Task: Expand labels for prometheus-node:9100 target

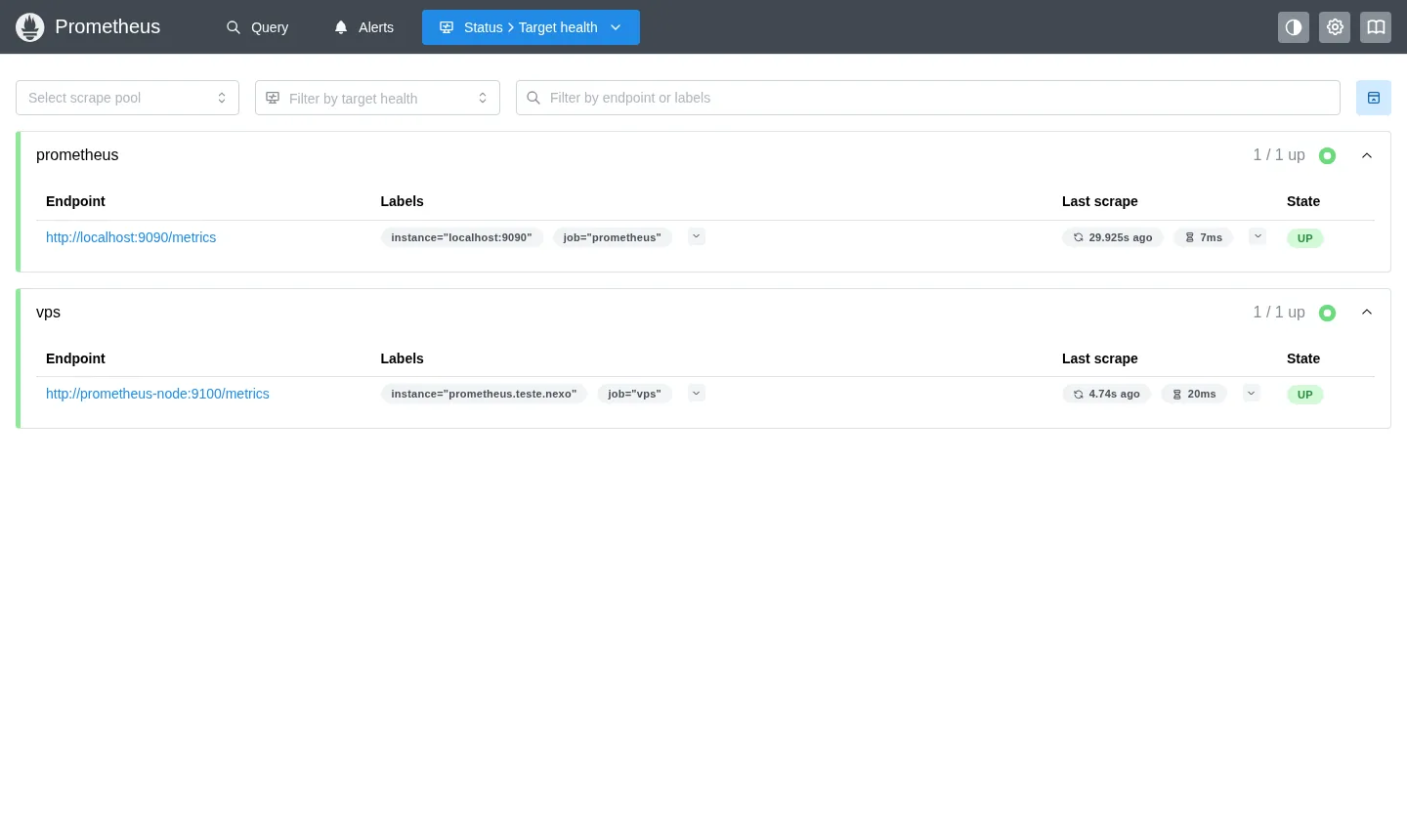Action: (x=697, y=393)
